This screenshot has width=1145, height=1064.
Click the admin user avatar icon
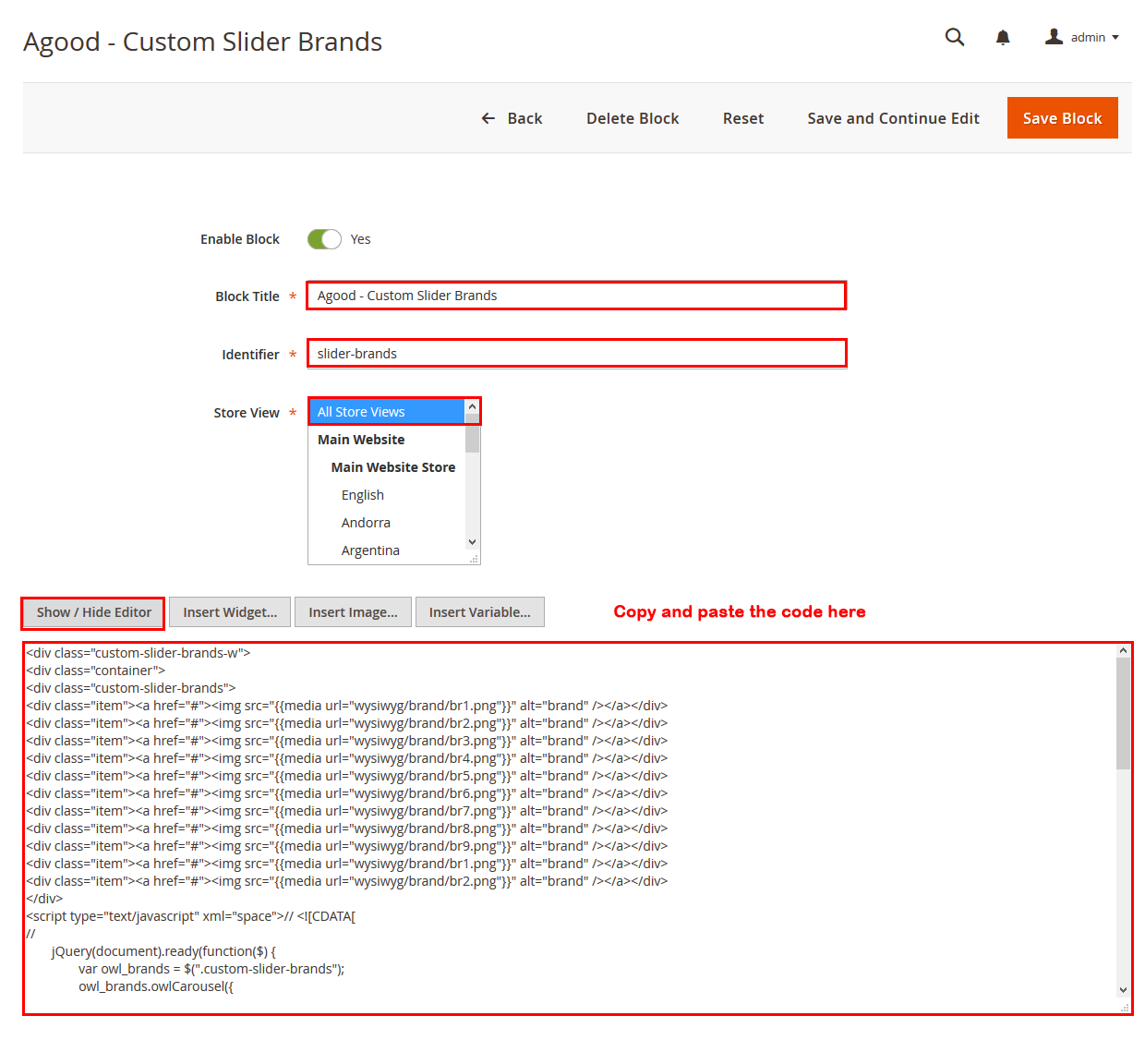click(x=1054, y=37)
